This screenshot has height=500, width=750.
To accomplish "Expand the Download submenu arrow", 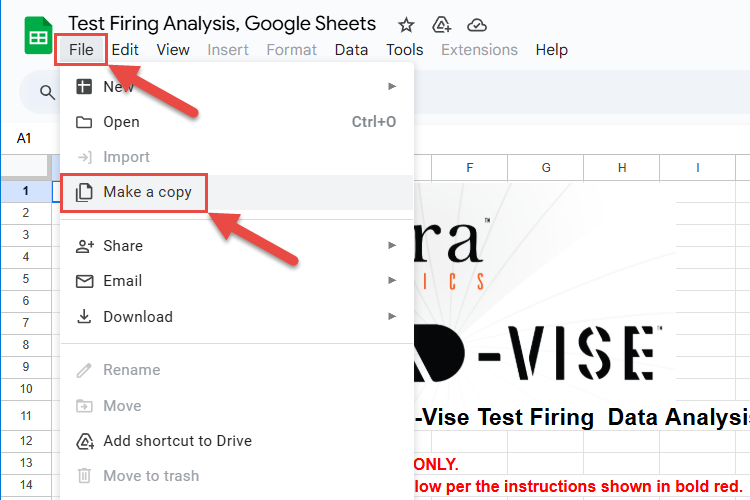I will pos(392,316).
